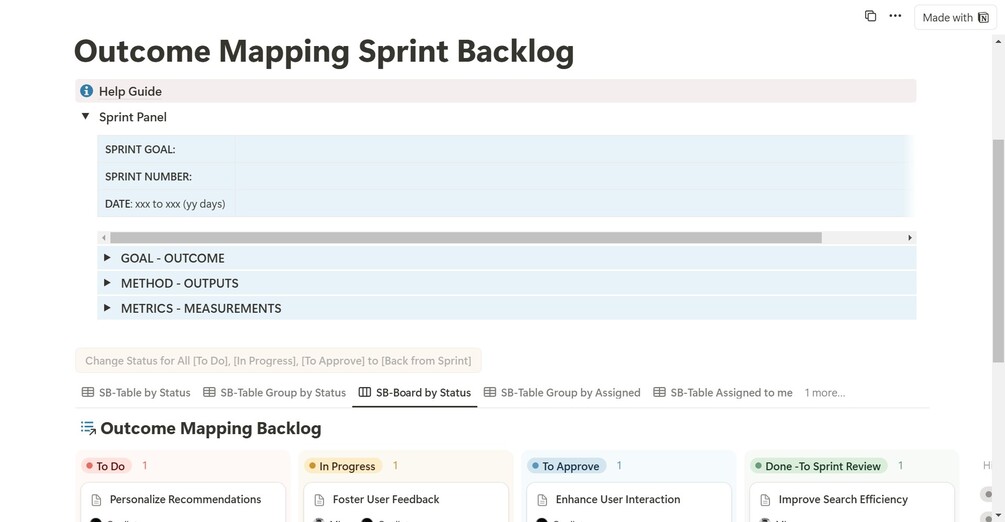Click the Outcome Mapping Backlog list icon
The height and width of the screenshot is (522, 1005).
(x=88, y=428)
